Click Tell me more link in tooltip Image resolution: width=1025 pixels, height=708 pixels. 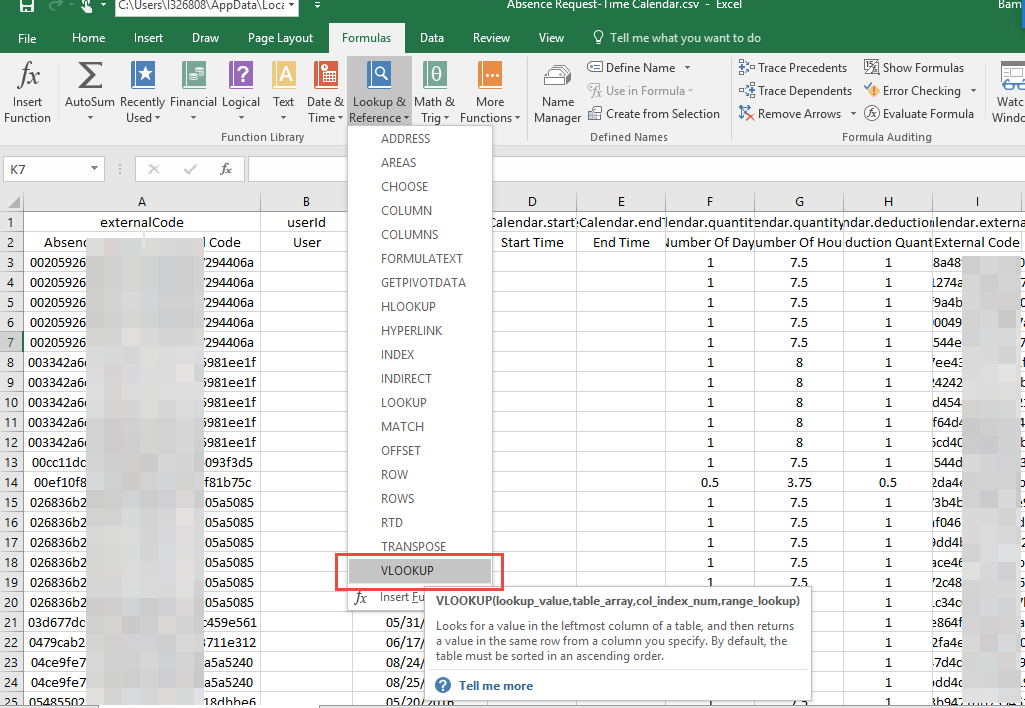pyautogui.click(x=496, y=686)
